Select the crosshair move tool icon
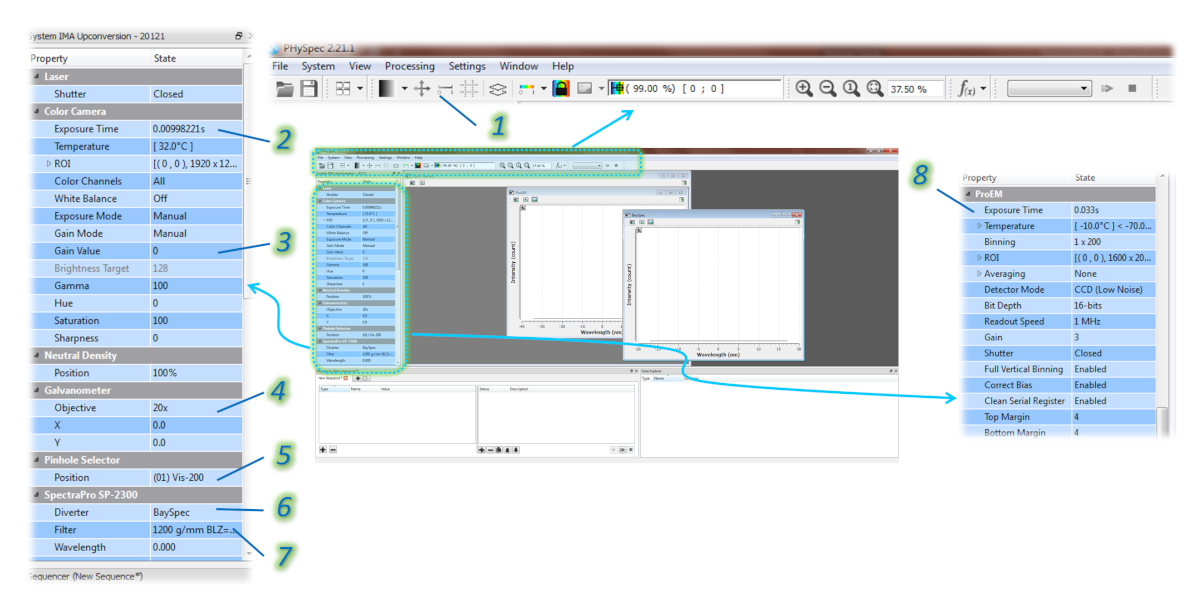 (422, 89)
